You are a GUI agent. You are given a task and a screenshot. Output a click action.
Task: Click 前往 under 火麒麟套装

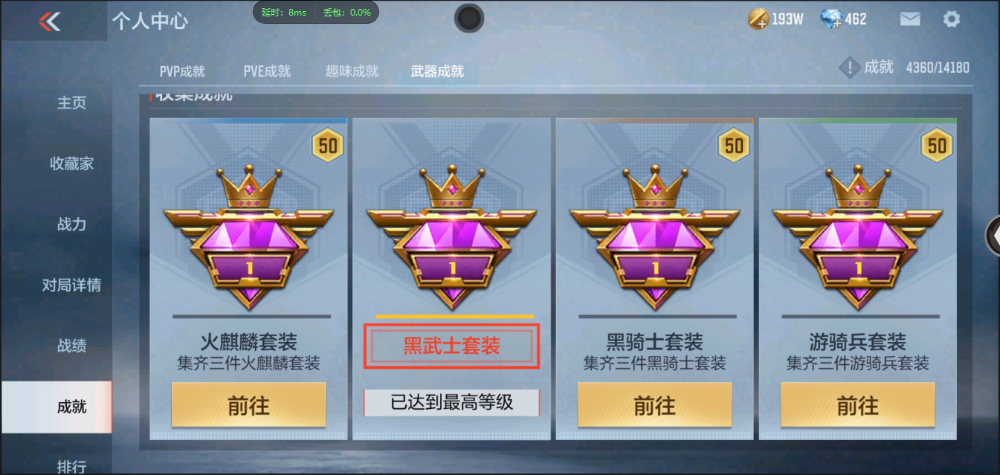[x=249, y=405]
